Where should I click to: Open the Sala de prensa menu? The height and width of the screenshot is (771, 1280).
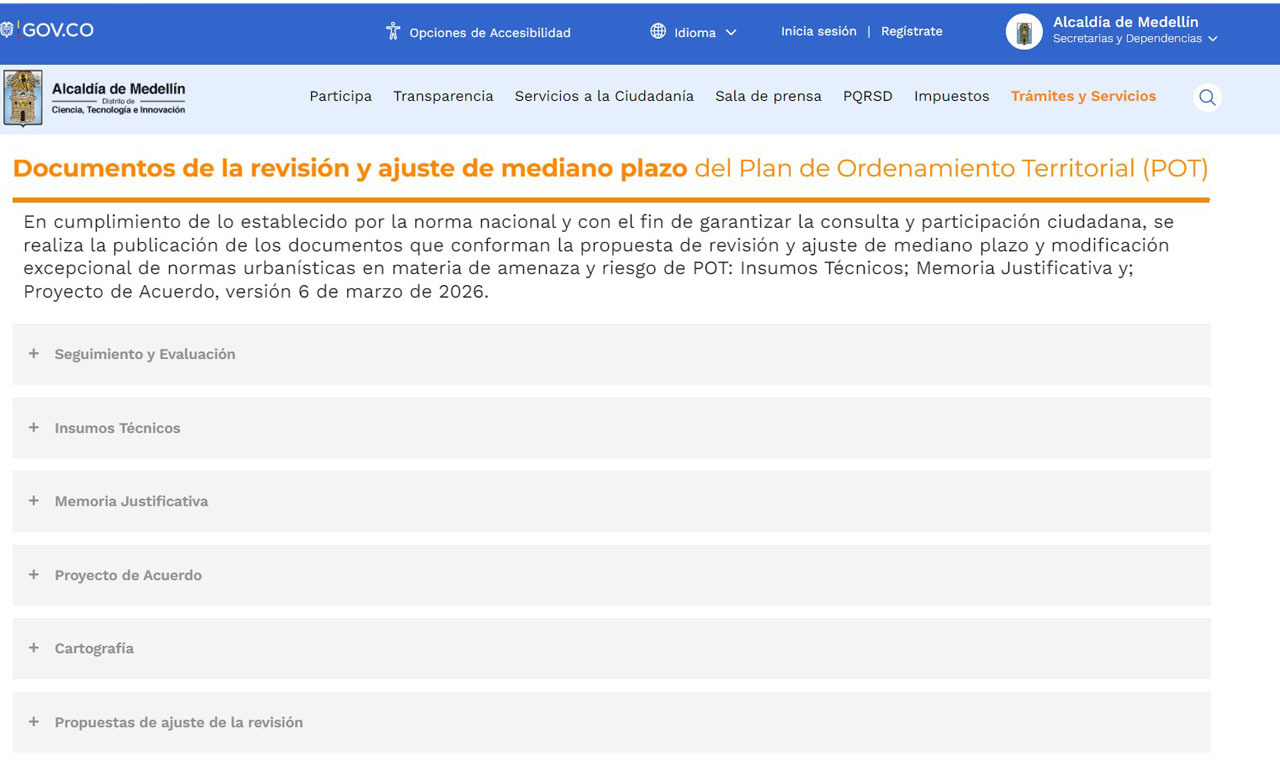tap(768, 96)
